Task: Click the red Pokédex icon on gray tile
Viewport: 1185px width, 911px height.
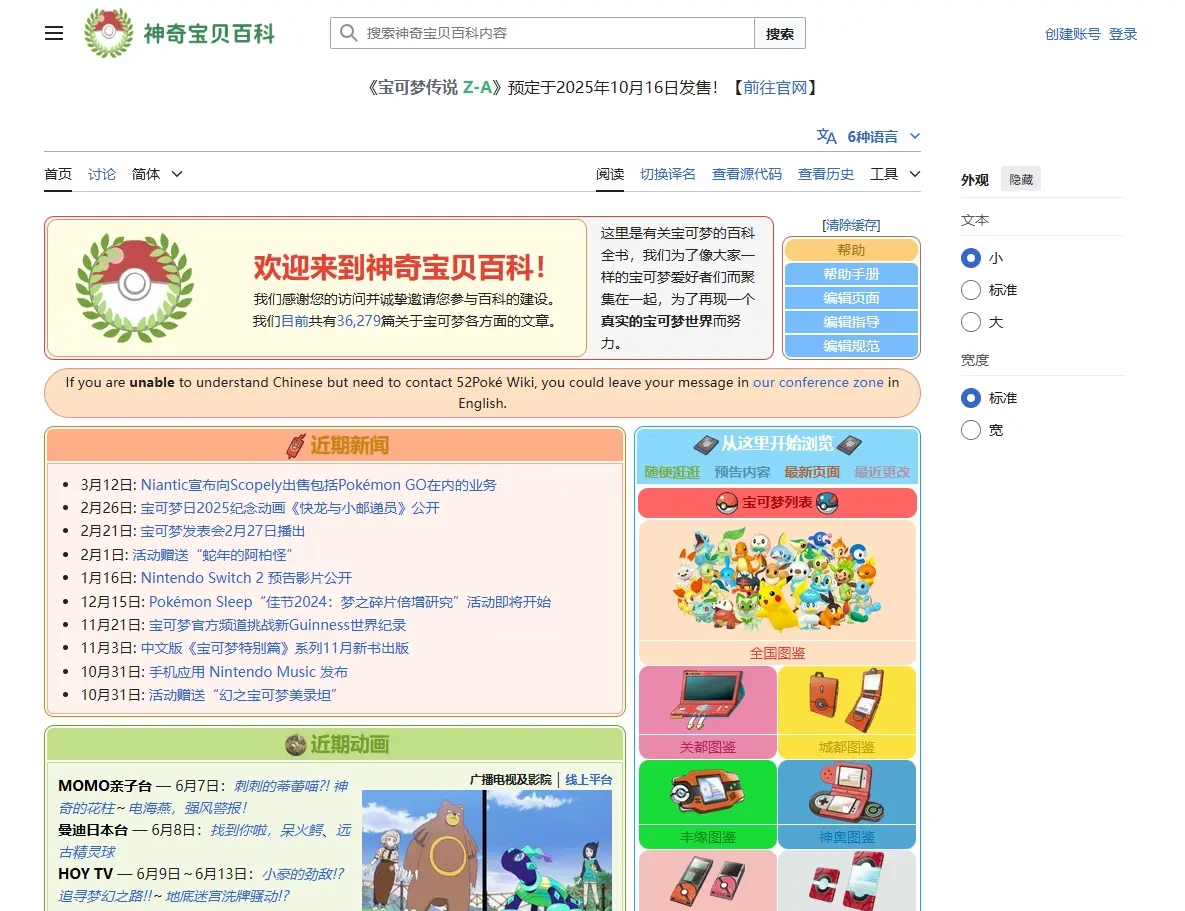Action: [846, 882]
